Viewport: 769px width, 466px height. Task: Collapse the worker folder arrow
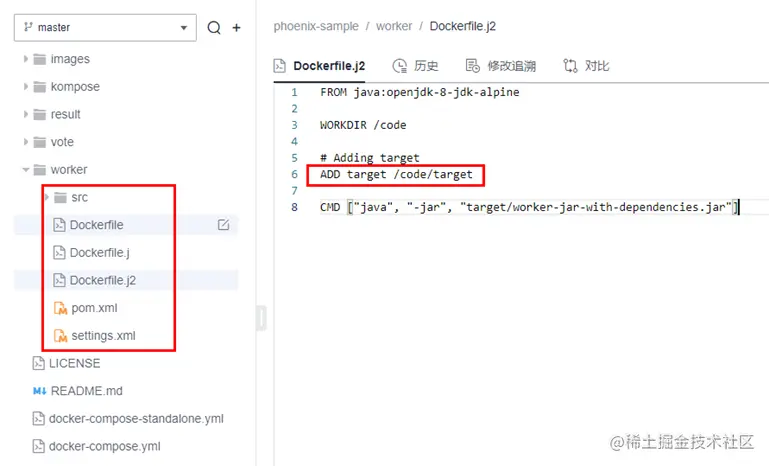point(26,170)
